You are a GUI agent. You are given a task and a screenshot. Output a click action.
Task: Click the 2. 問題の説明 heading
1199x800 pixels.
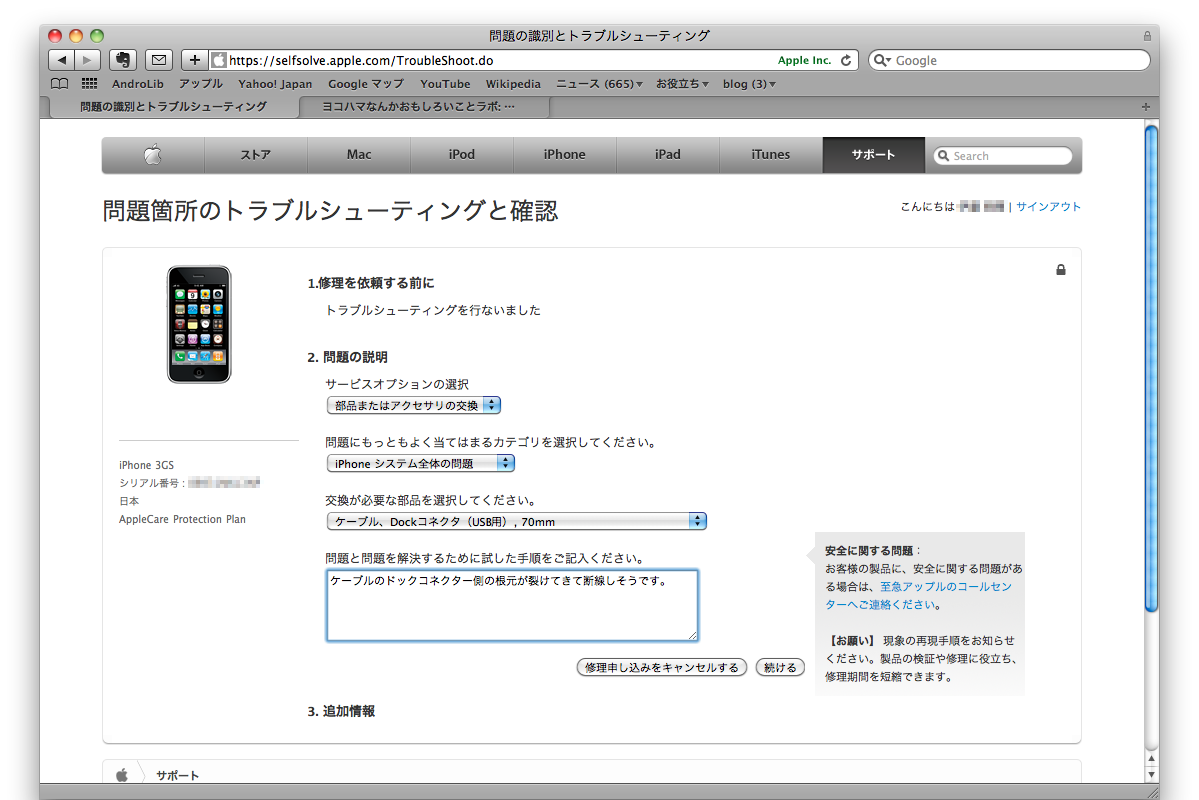[347, 357]
